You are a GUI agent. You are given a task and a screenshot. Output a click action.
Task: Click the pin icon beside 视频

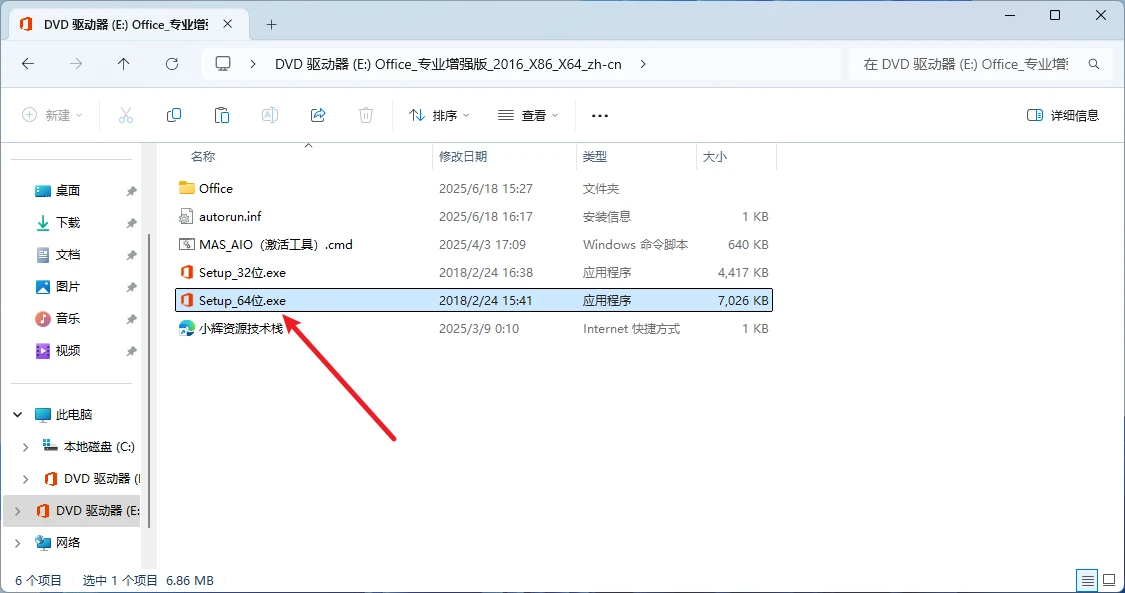click(131, 351)
